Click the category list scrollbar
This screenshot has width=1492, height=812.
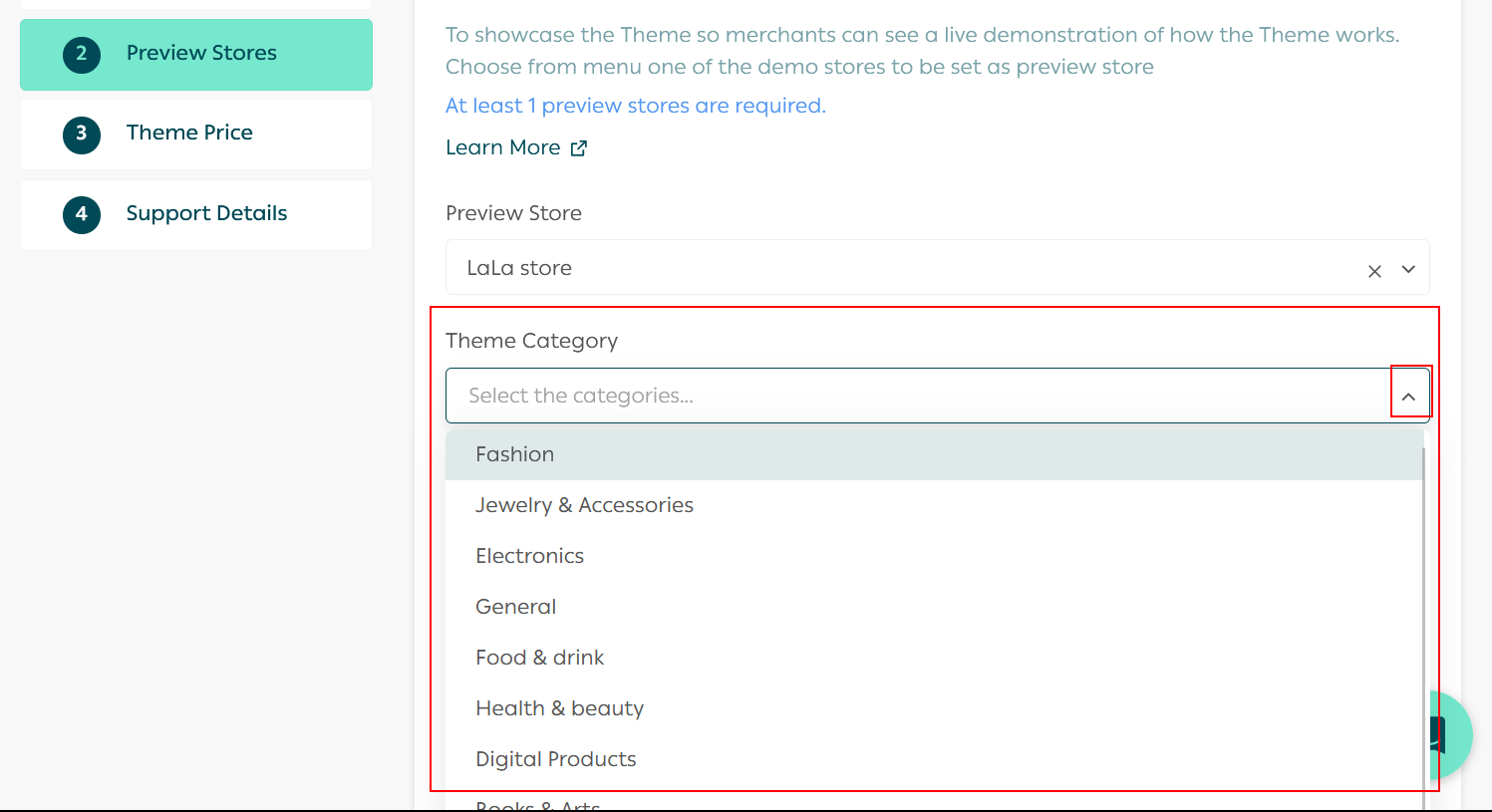coord(1424,618)
